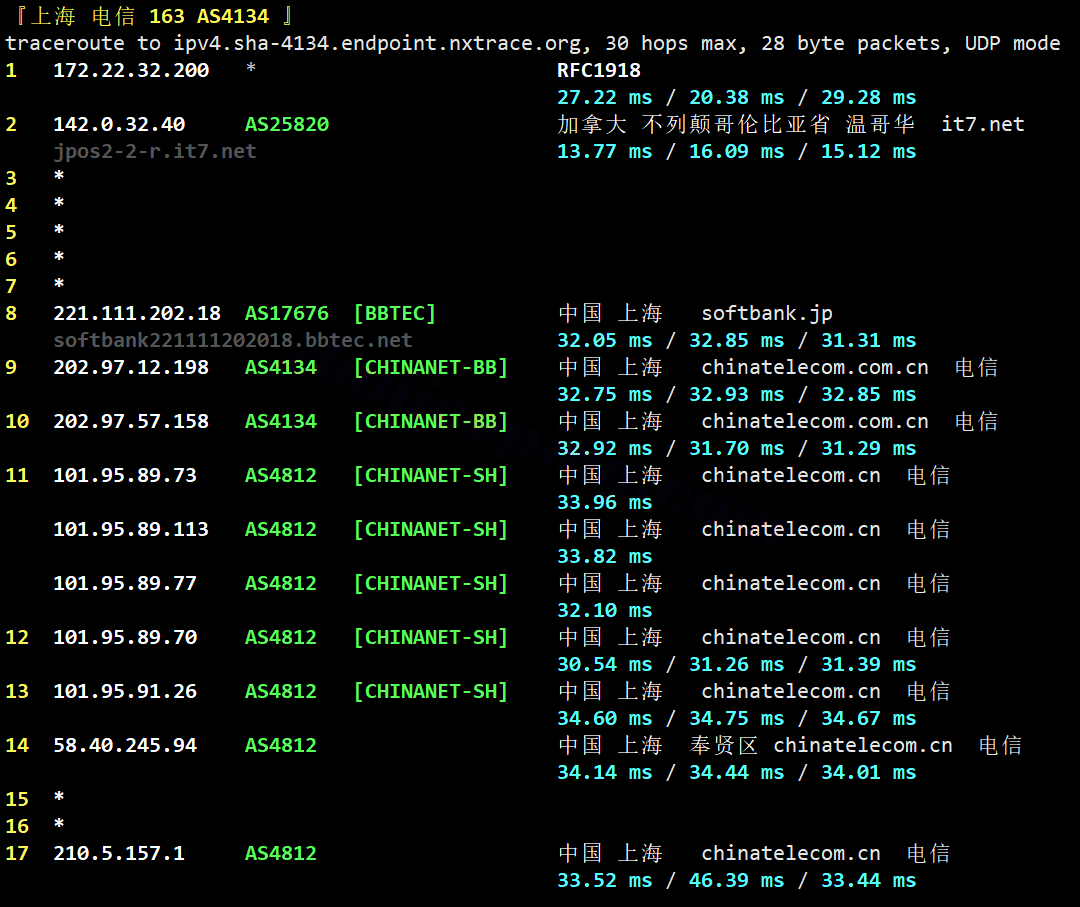Image resolution: width=1080 pixels, height=907 pixels.
Task: Select latency 15.12 ms on hop 2
Action: coord(869,151)
